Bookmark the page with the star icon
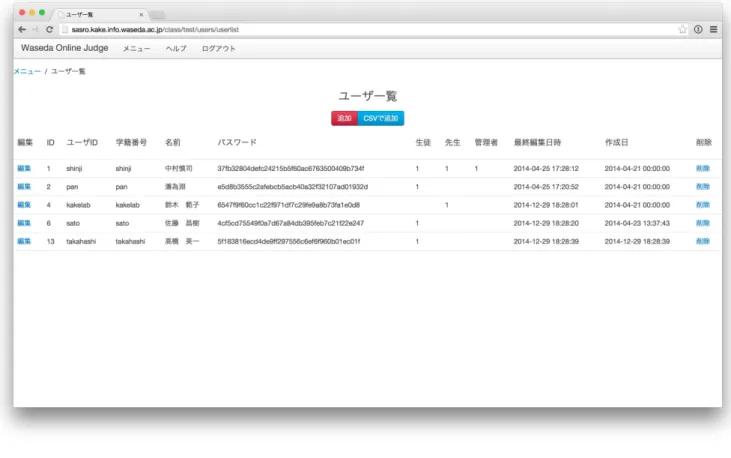The image size is (731, 458). point(683,29)
